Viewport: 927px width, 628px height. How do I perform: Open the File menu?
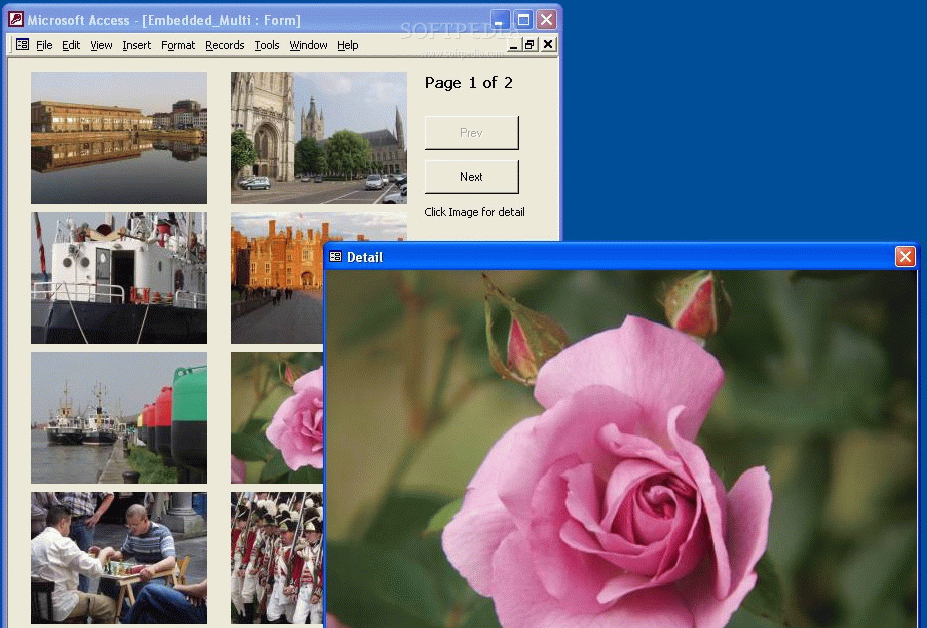tap(44, 45)
